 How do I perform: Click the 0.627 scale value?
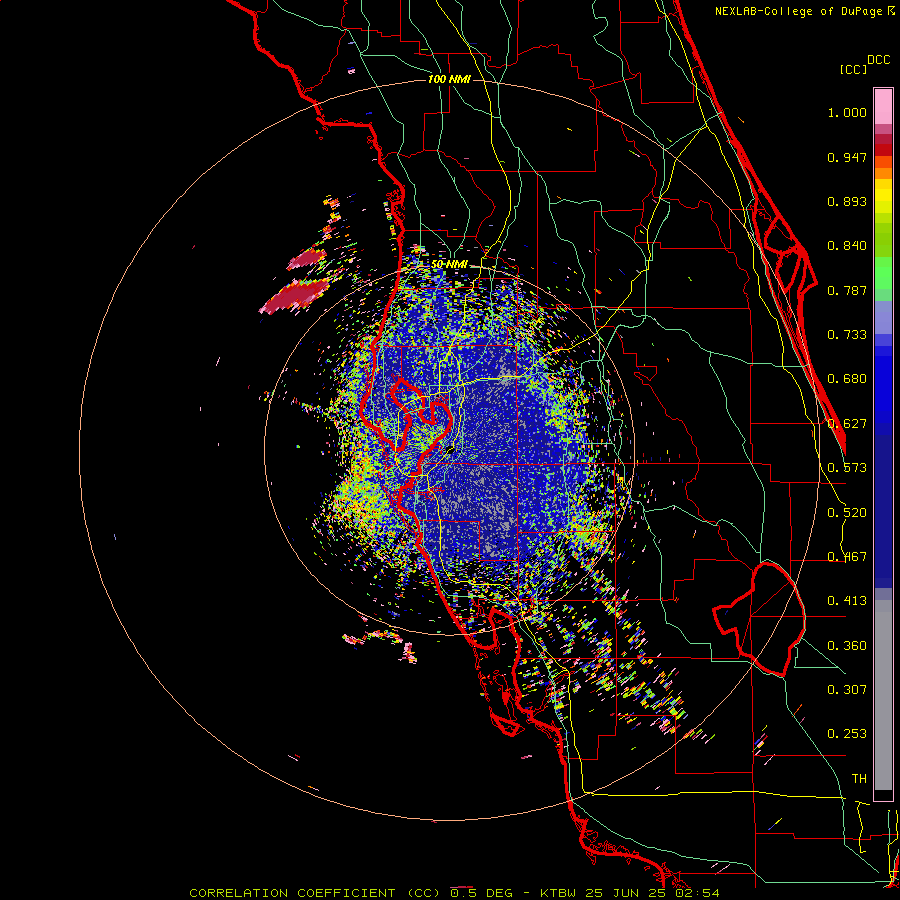click(847, 424)
